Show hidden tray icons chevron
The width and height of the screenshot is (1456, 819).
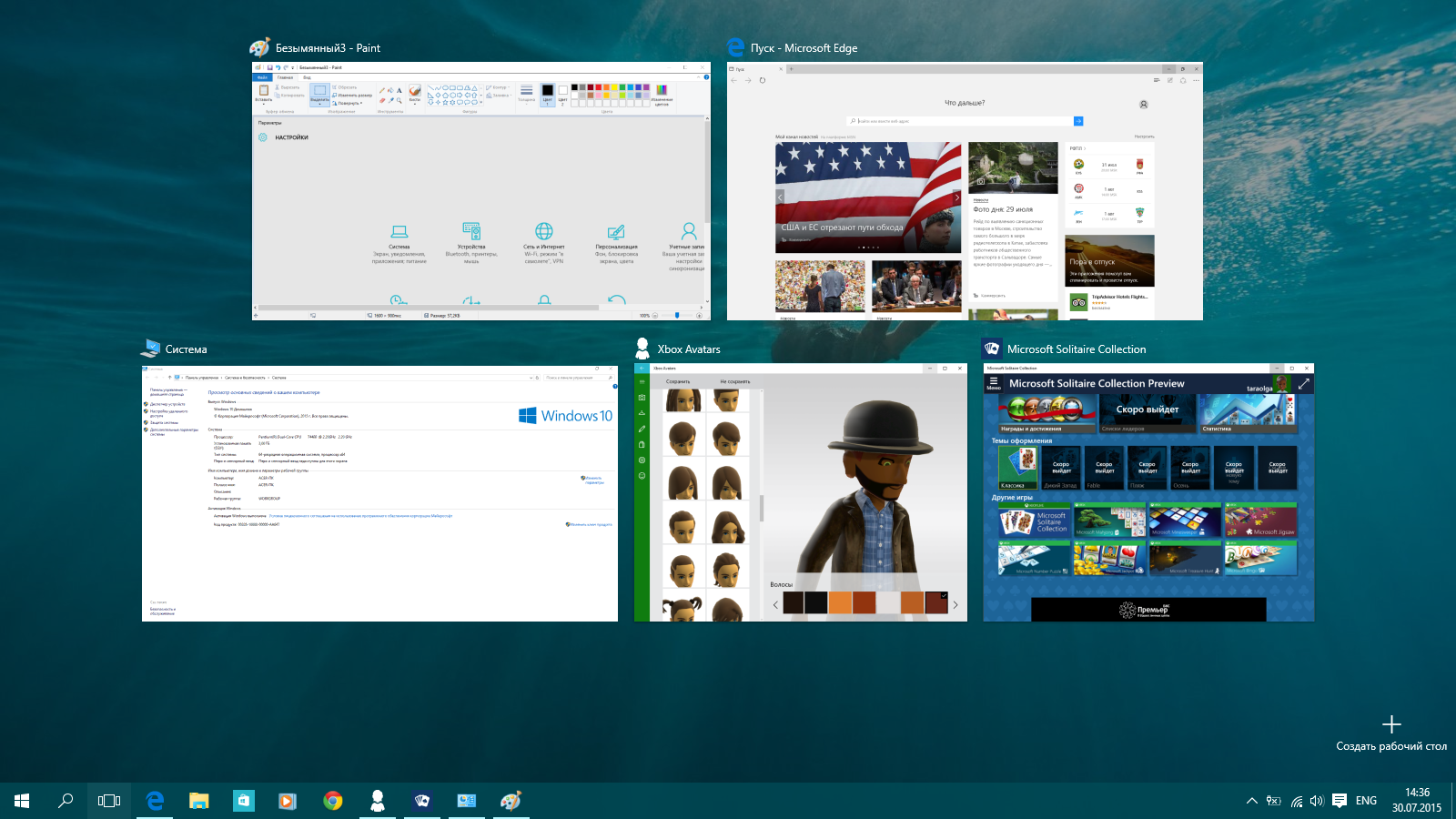pos(1252,801)
